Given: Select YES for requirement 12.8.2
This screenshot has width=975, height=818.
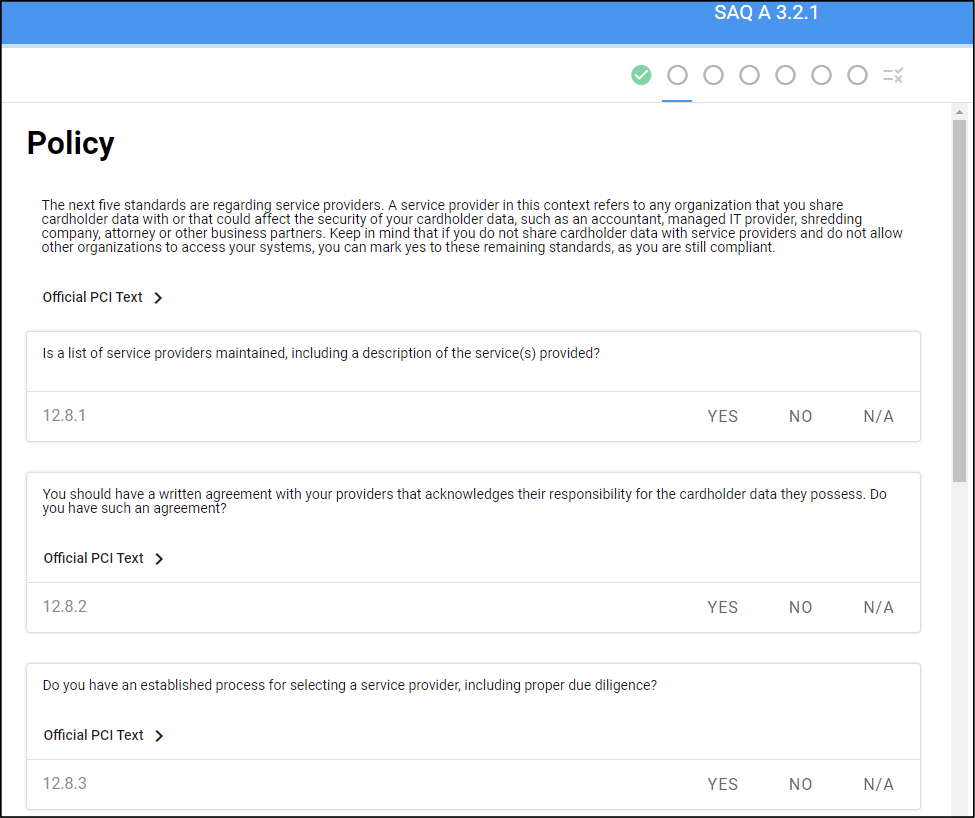Looking at the screenshot, I should tap(722, 607).
